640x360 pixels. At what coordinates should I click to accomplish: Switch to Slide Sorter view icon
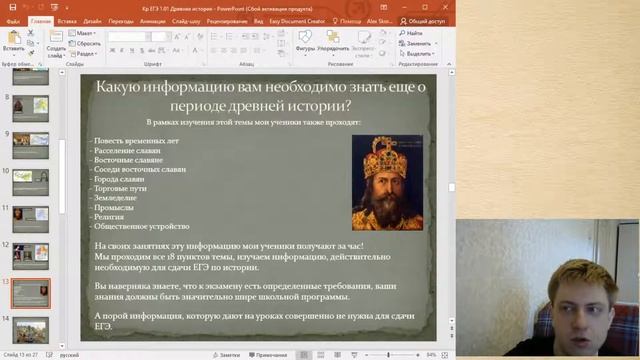321,355
